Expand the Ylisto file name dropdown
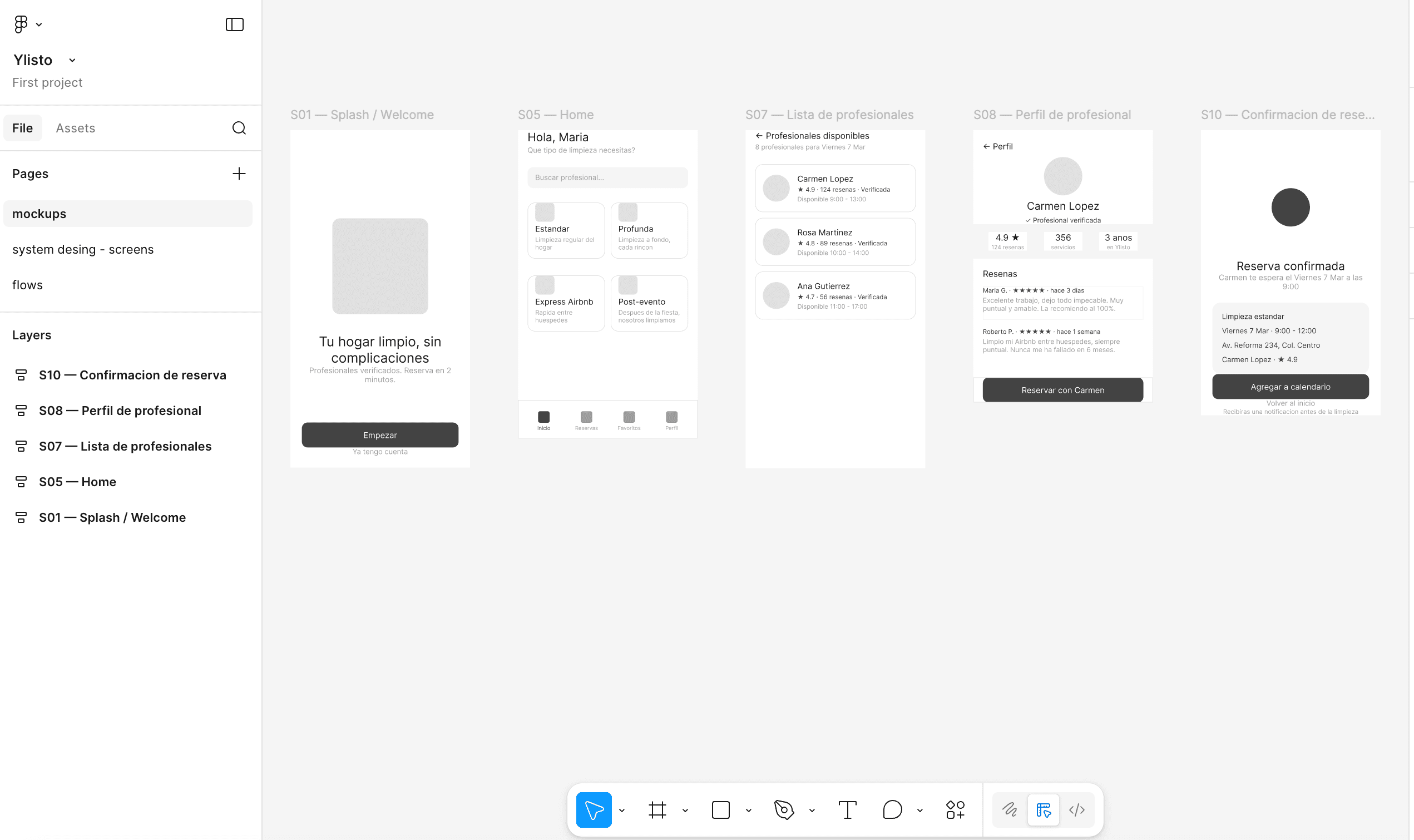This screenshot has height=840, width=1414. [71, 60]
